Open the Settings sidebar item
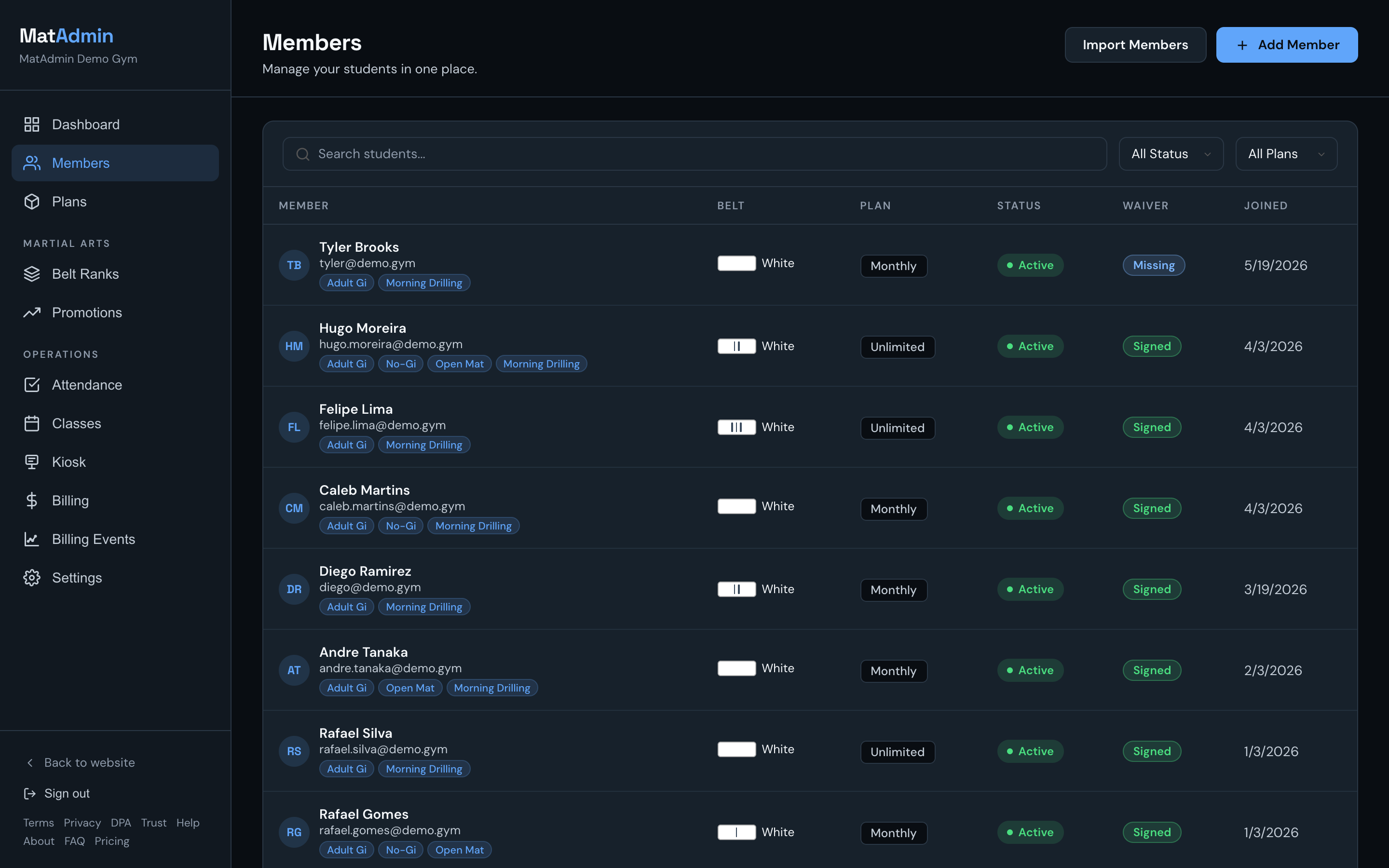This screenshot has height=868, width=1389. click(115, 578)
